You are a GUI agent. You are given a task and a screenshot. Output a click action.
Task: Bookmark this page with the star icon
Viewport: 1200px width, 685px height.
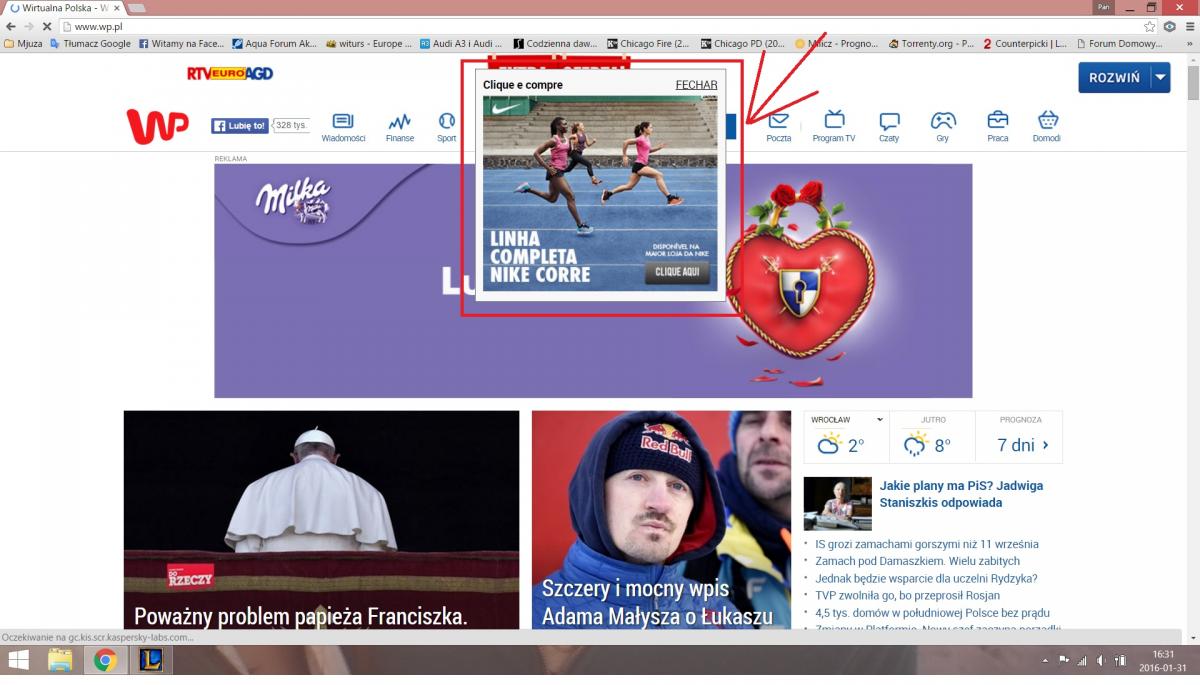(1151, 27)
